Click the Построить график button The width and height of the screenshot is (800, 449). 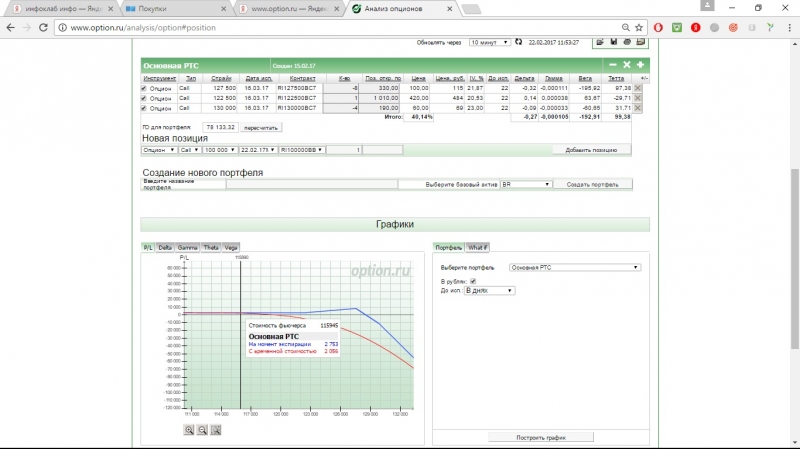541,437
